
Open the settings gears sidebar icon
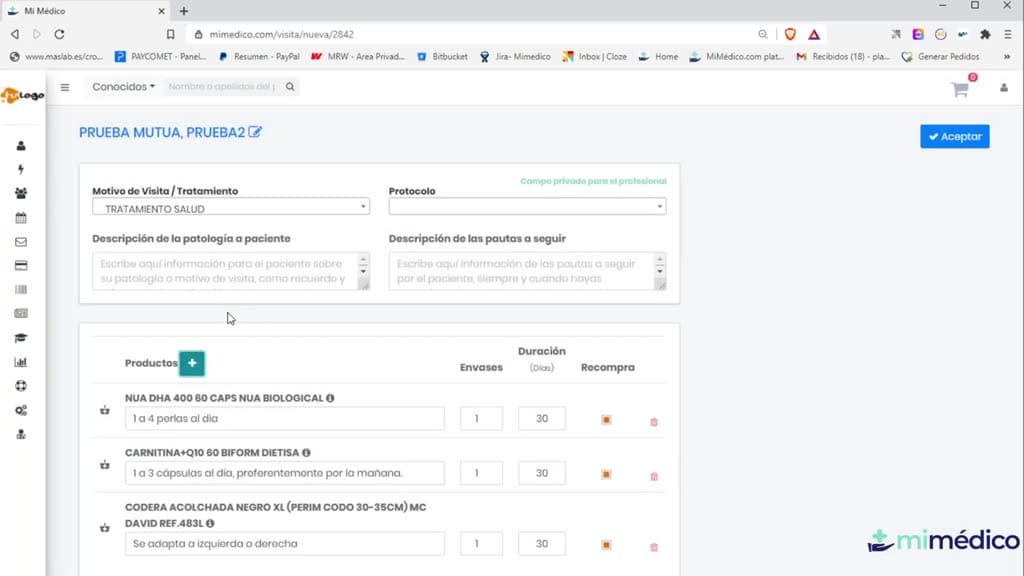(x=21, y=410)
